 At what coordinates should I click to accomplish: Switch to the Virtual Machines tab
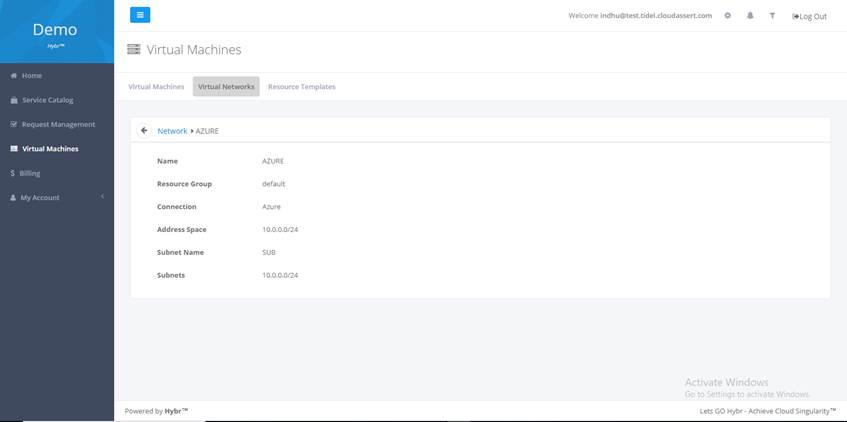coord(156,87)
